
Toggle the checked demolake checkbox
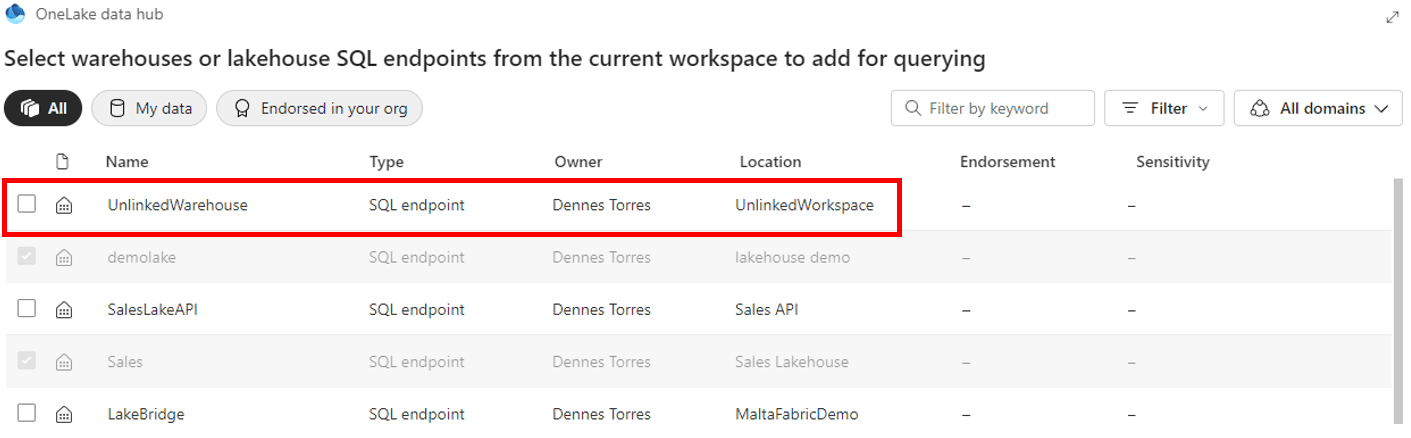(27, 256)
